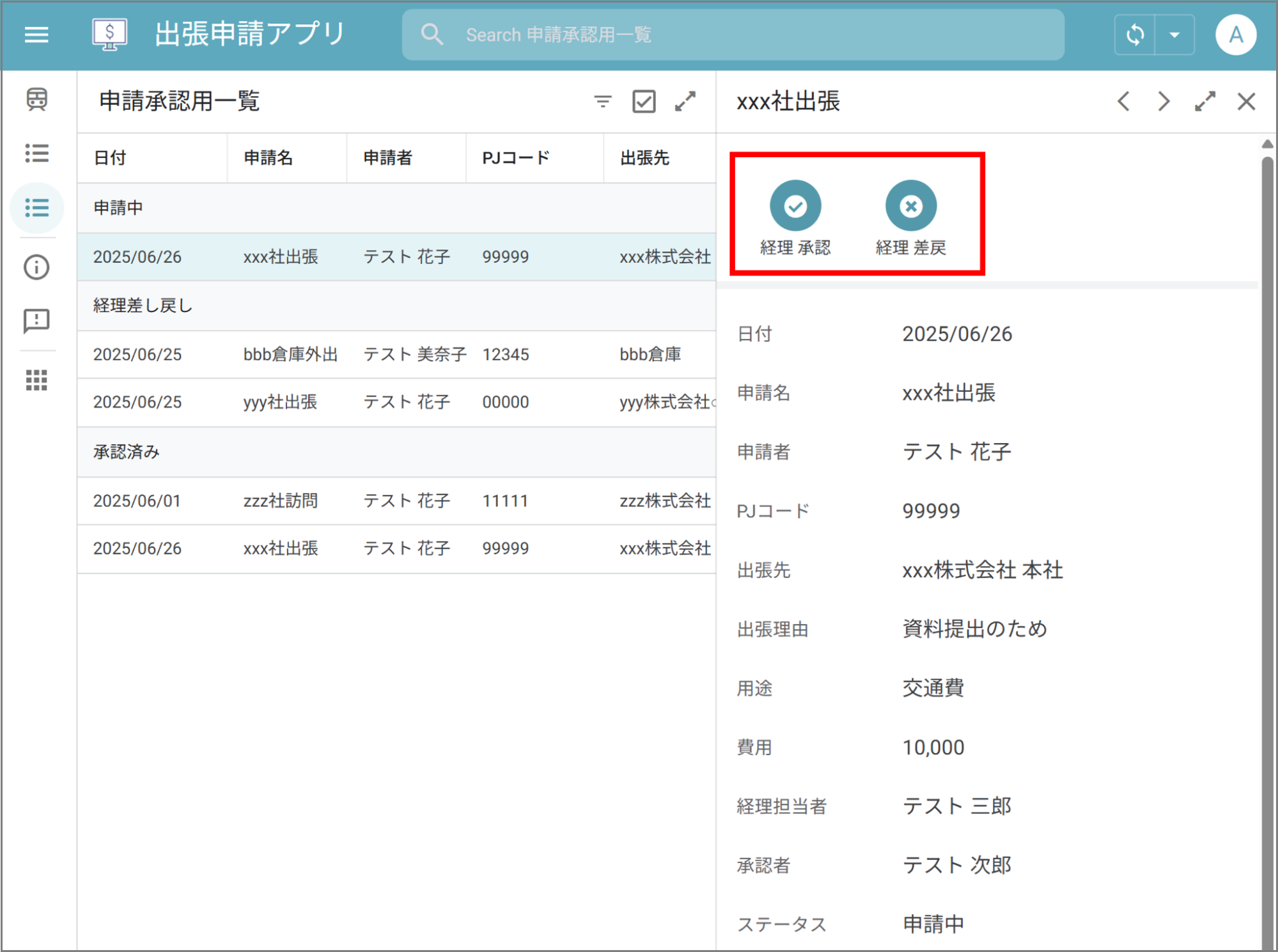Expand the list panel to fullscreen
This screenshot has width=1278, height=952.
click(685, 101)
